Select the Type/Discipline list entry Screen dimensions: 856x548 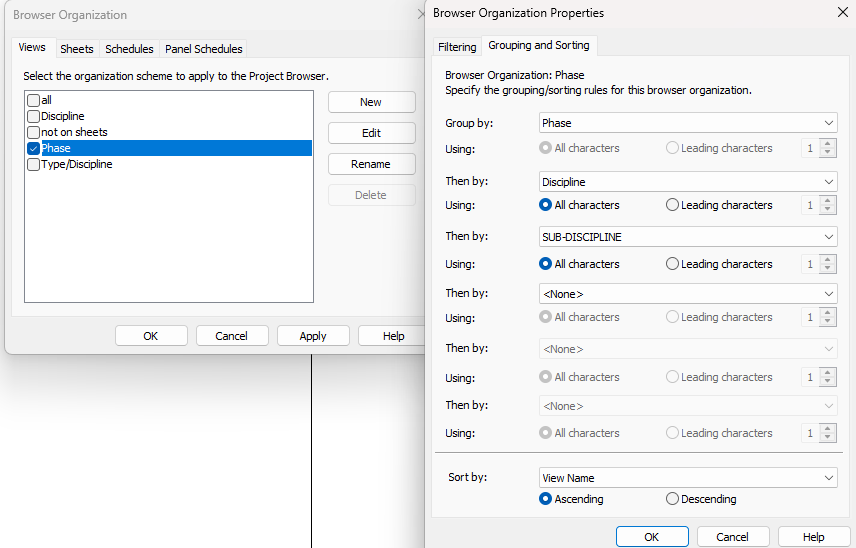click(77, 164)
